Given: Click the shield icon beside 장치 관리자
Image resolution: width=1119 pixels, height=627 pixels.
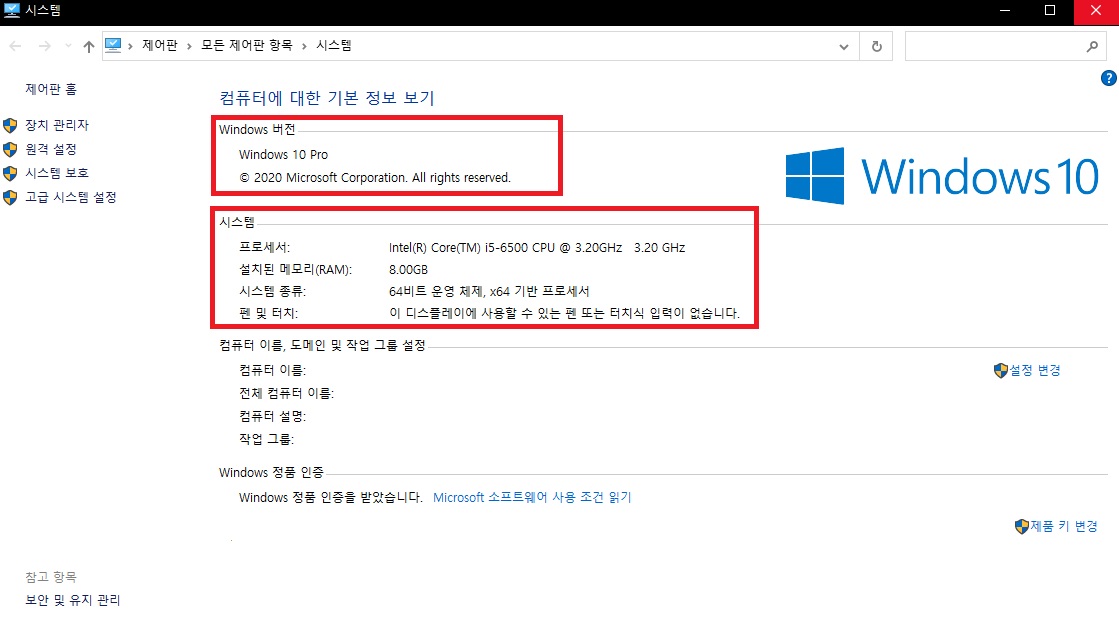Looking at the screenshot, I should (10, 126).
